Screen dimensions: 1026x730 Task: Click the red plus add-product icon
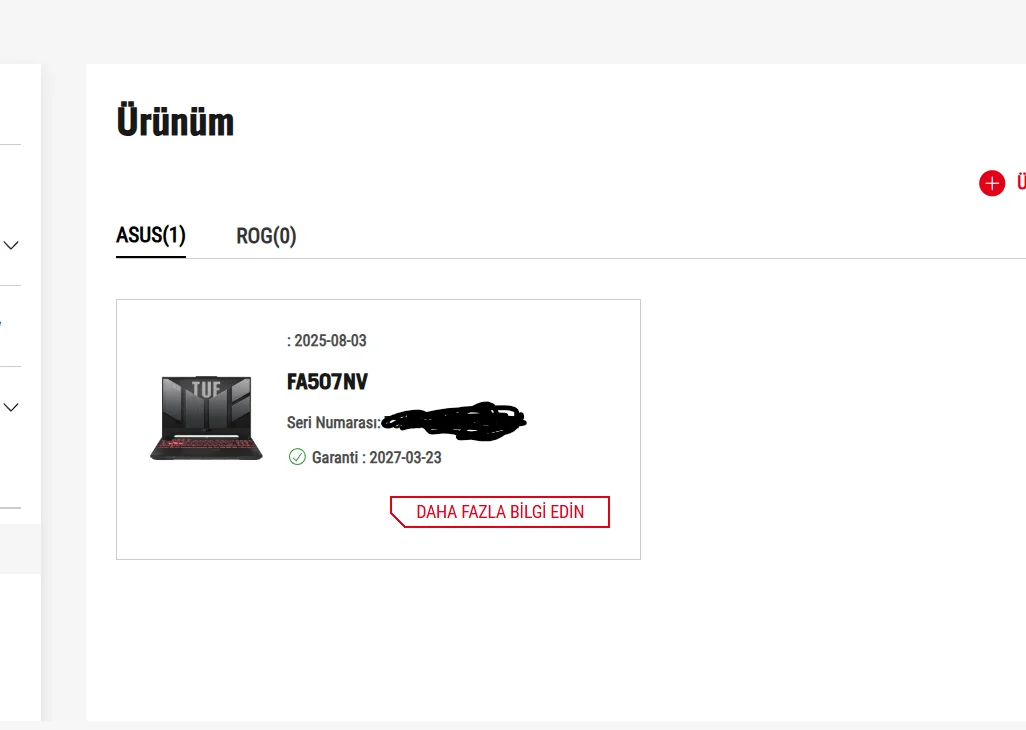click(991, 183)
